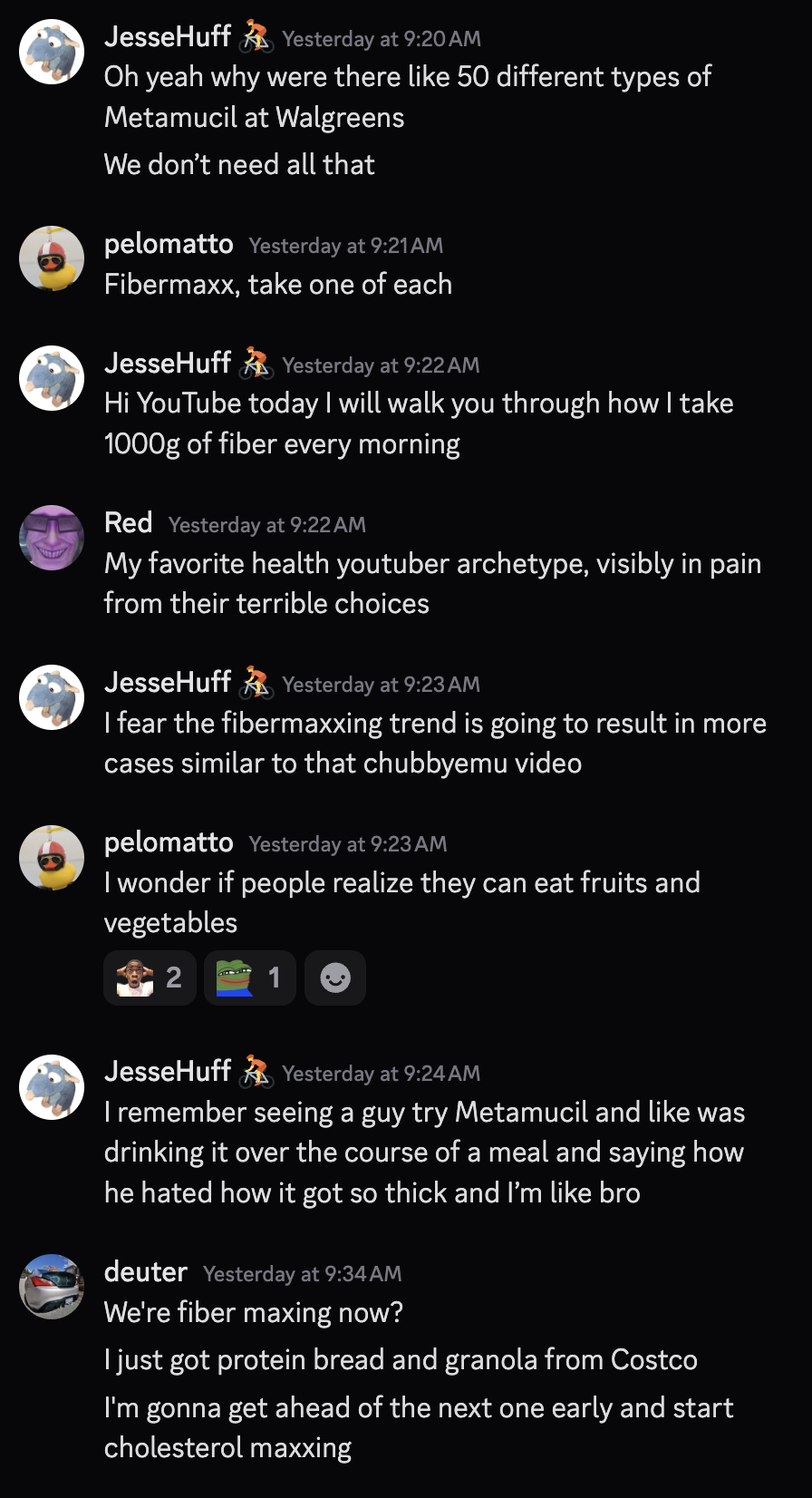Click the add reaction smiley button
Image resolution: width=812 pixels, height=1498 pixels.
tap(334, 978)
